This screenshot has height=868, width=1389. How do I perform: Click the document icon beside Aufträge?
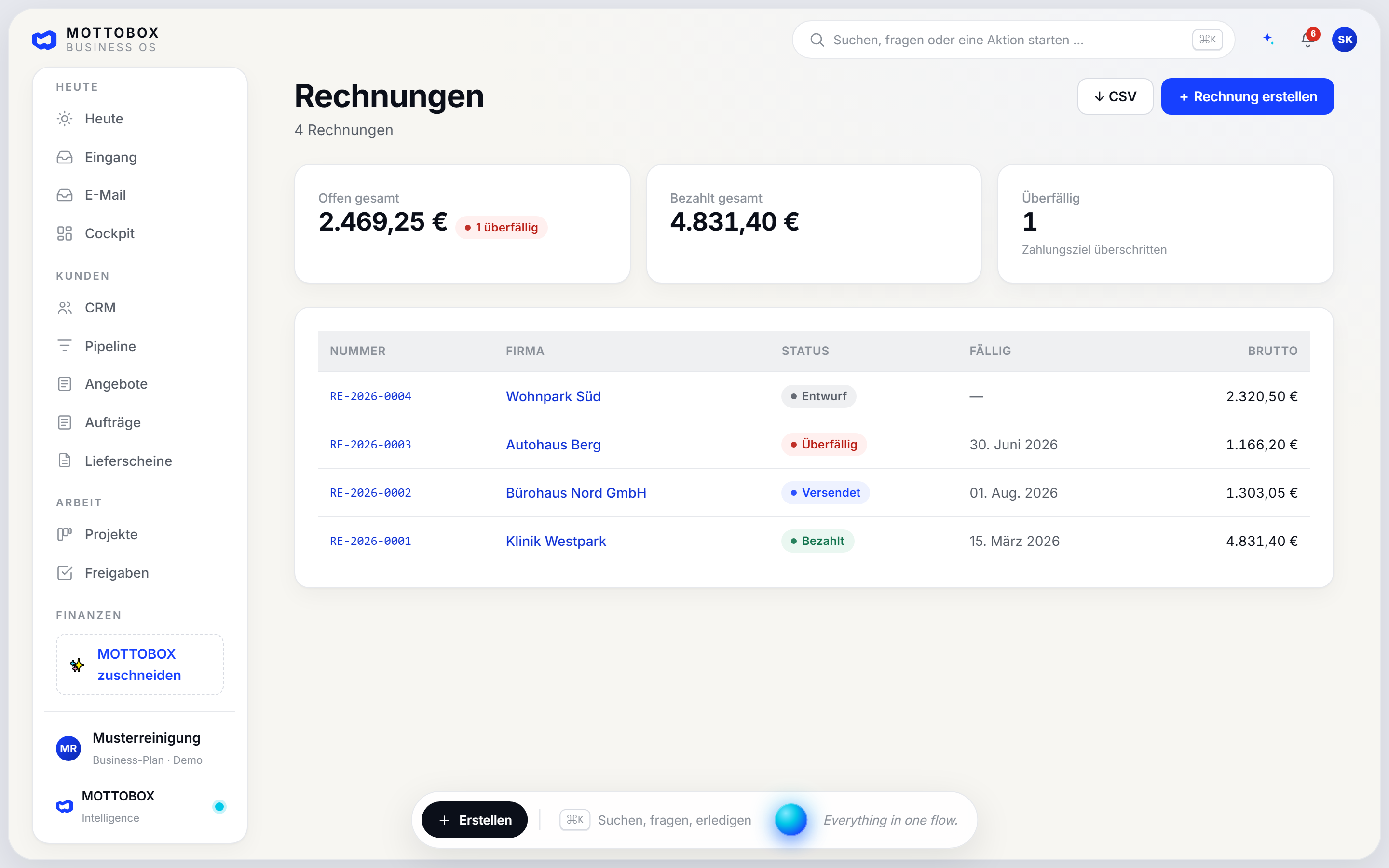[x=65, y=422]
